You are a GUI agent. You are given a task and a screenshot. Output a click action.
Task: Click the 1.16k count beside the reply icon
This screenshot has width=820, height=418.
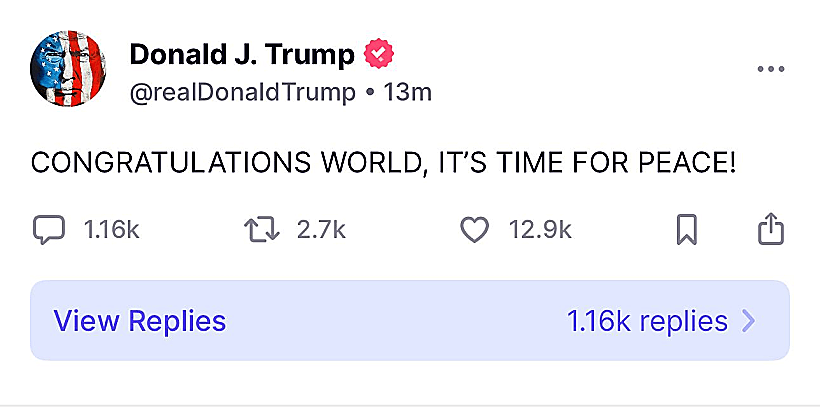[x=111, y=230]
